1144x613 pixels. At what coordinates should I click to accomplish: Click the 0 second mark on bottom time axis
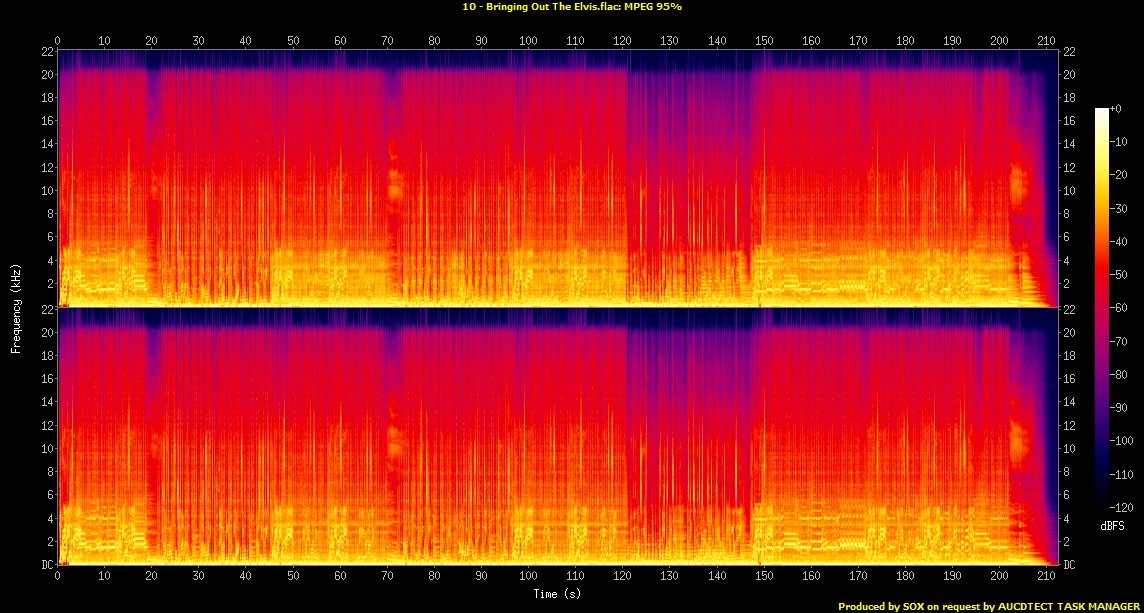58,577
